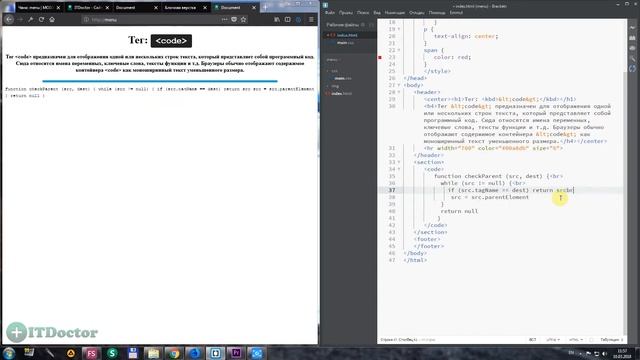Click the split view icon in Brackets sidebar
This screenshot has width=640, height=360.
pos(371,25)
